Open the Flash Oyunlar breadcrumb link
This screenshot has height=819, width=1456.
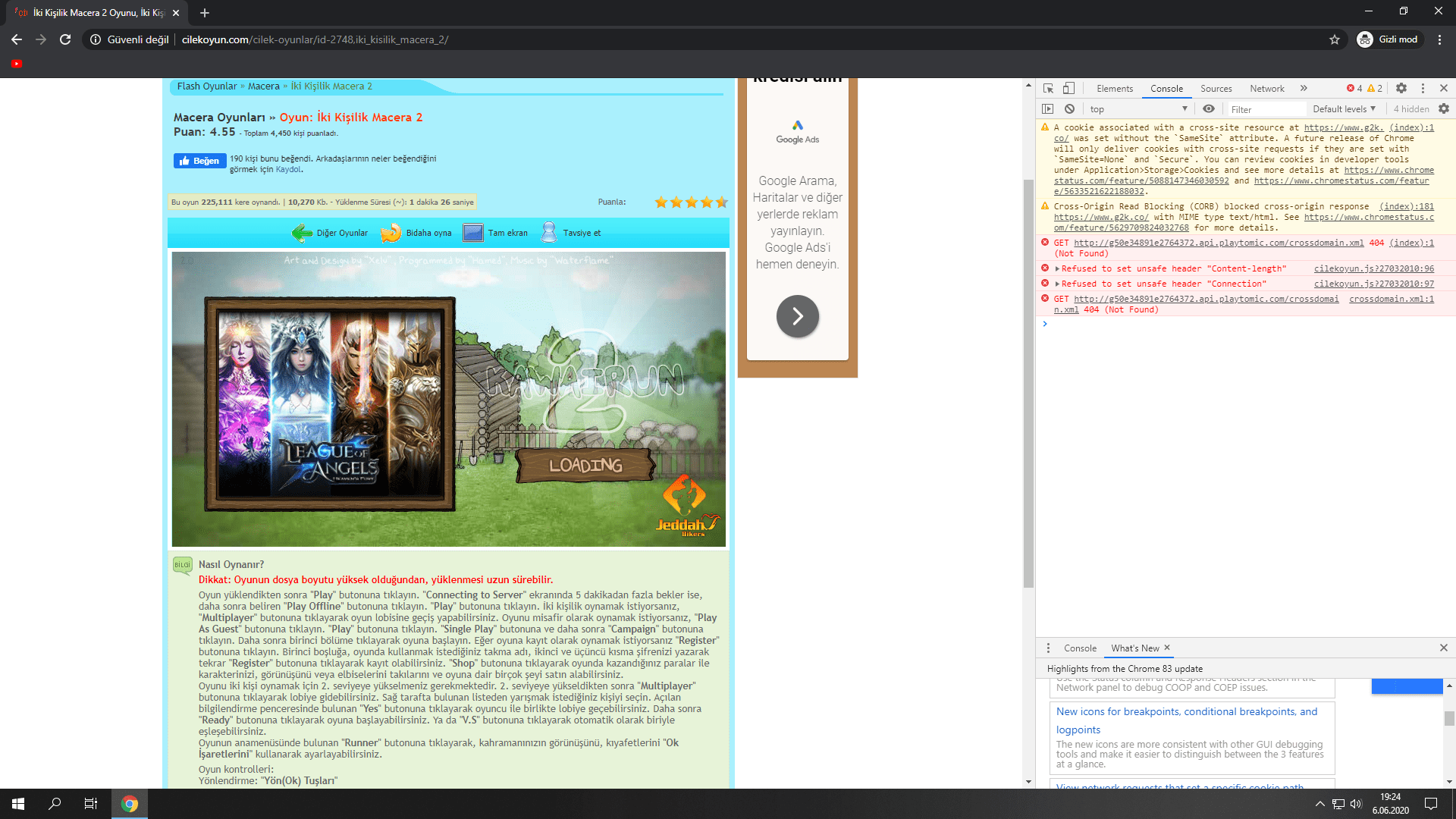click(x=207, y=86)
